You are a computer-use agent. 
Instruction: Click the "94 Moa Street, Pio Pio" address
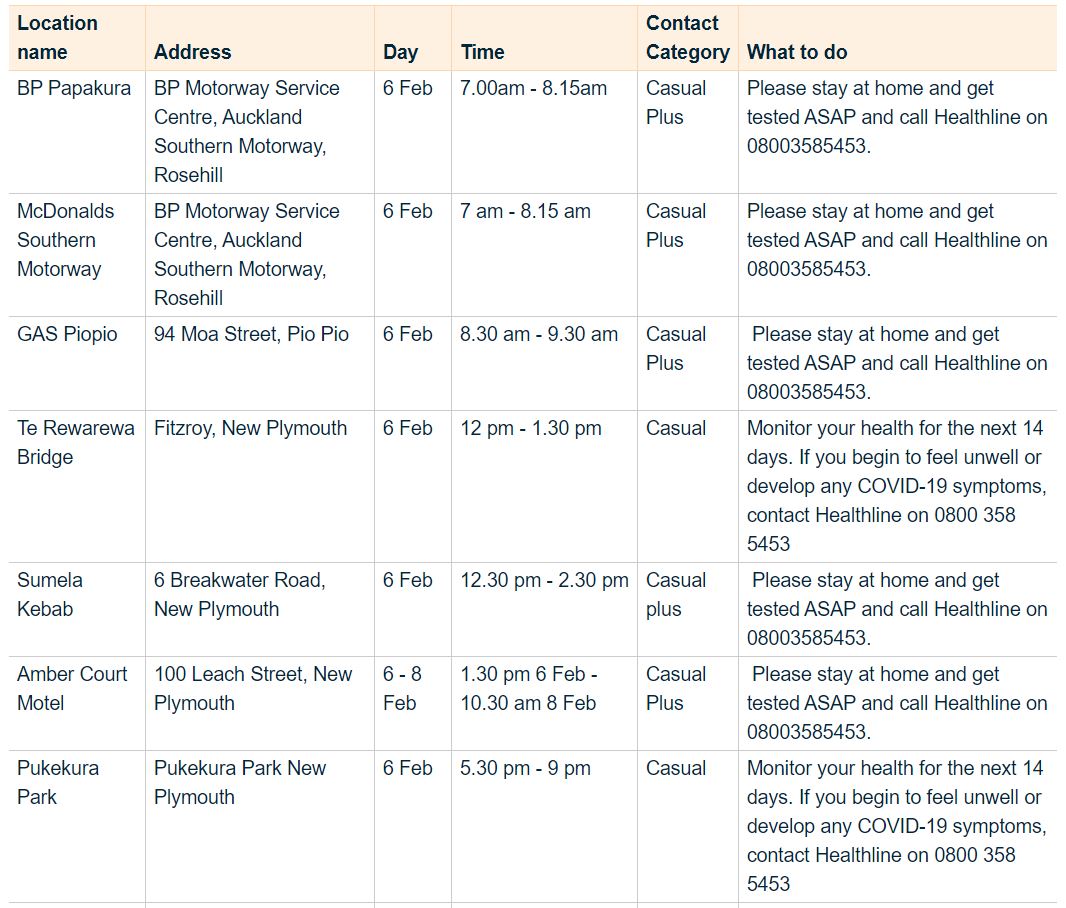click(251, 334)
